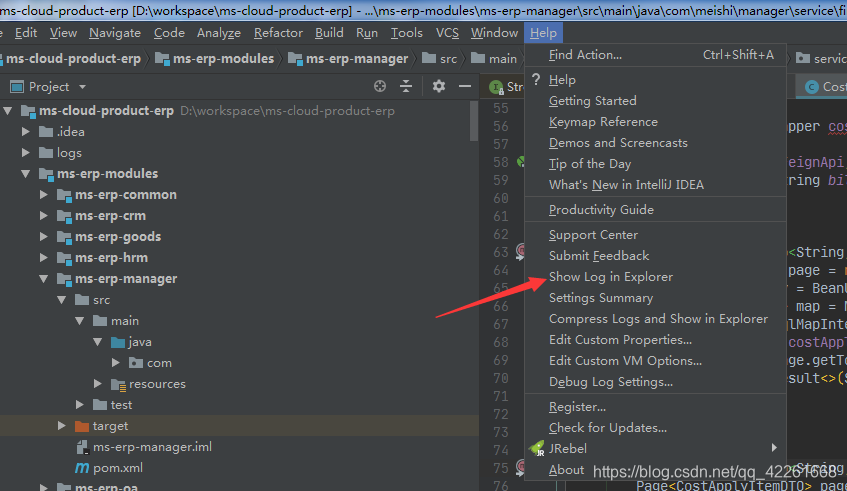The image size is (847, 491).
Task: Click the orange target folder icon
Action: (82, 426)
